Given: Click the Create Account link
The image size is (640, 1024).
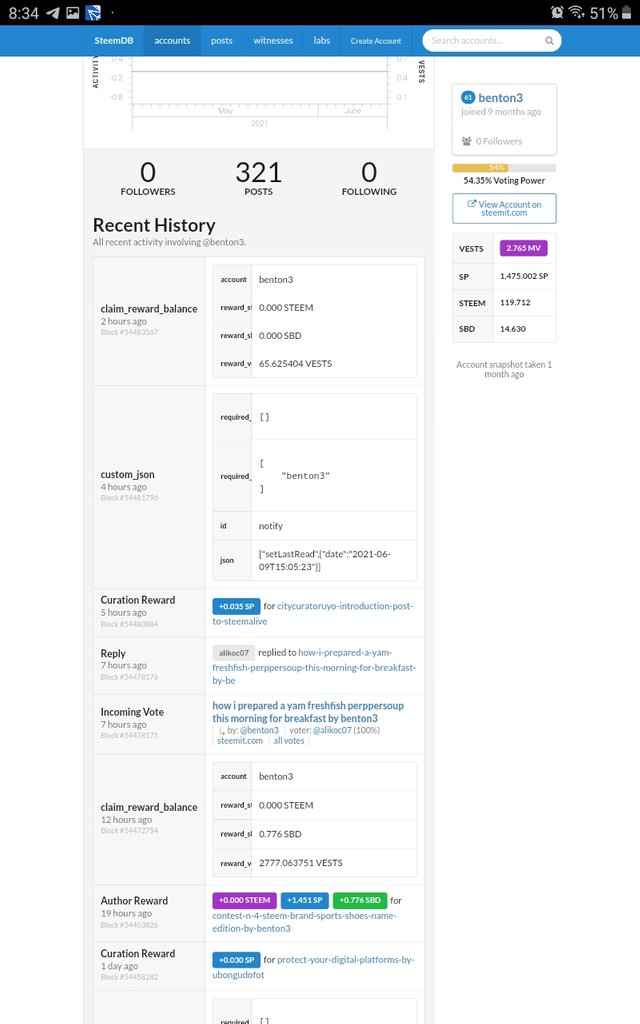Looking at the screenshot, I should tap(376, 41).
